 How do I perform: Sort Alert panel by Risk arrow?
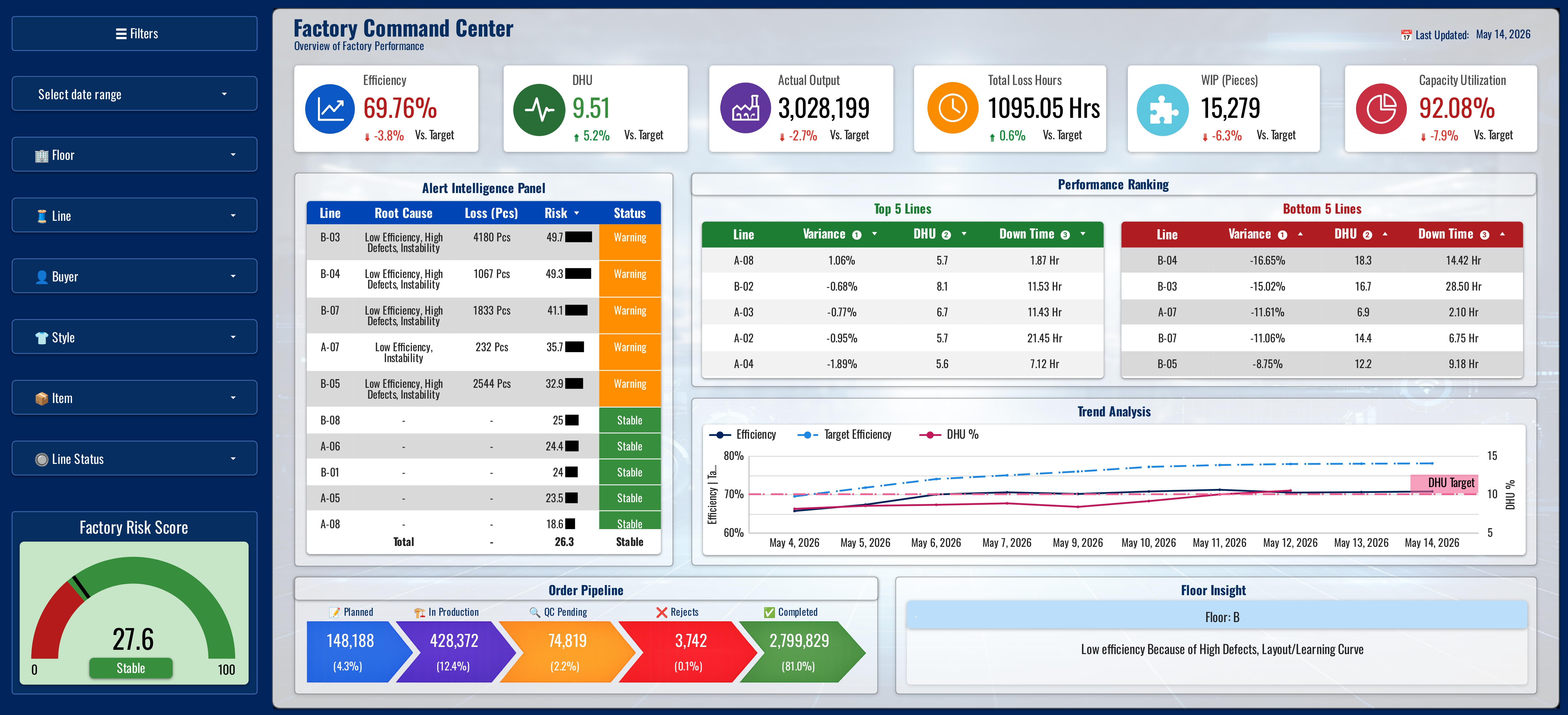pos(576,214)
